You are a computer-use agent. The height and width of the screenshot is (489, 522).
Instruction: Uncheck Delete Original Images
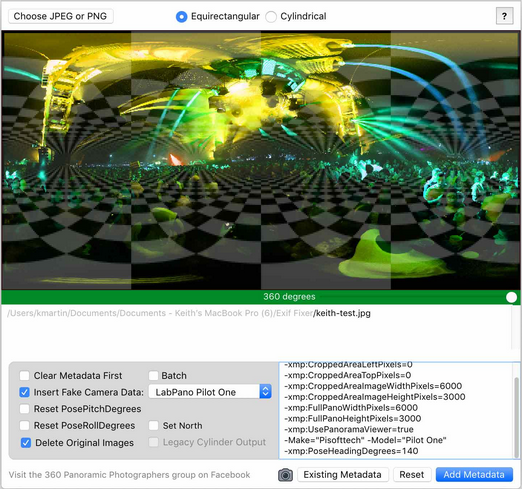coord(26,443)
